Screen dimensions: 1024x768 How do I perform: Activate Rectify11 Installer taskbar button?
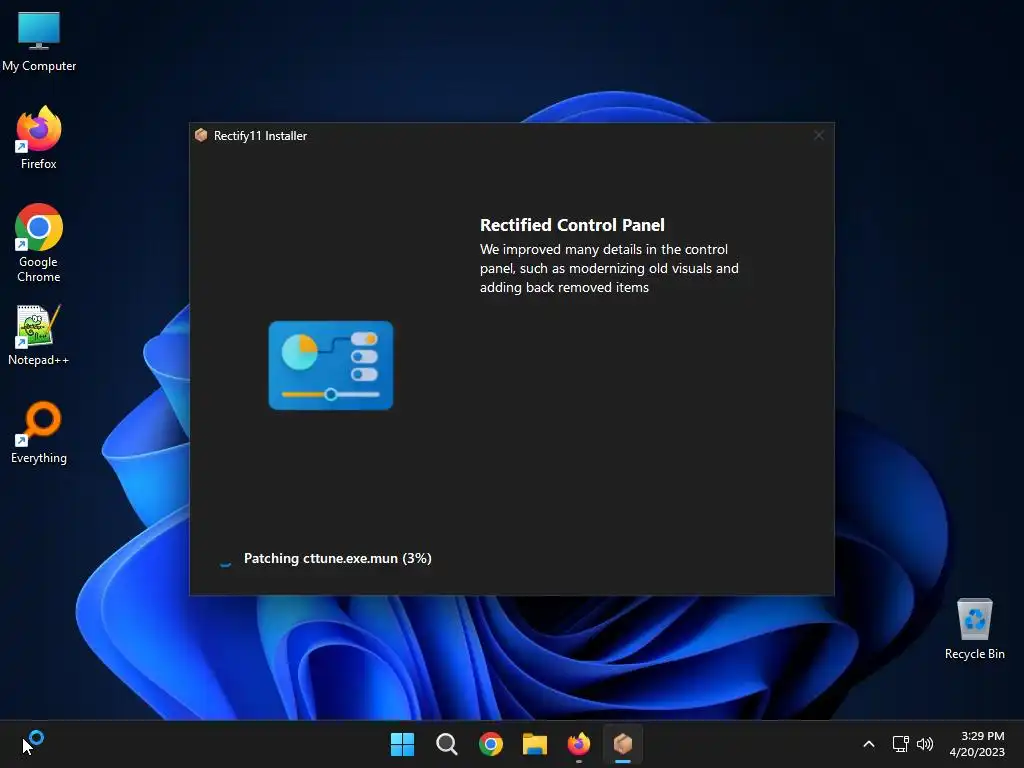[x=623, y=744]
